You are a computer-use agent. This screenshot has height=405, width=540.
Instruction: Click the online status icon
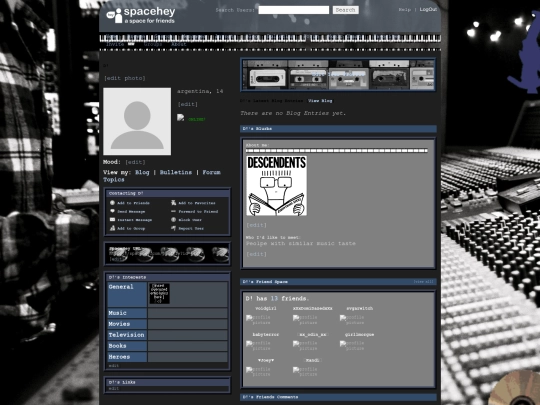click(180, 118)
